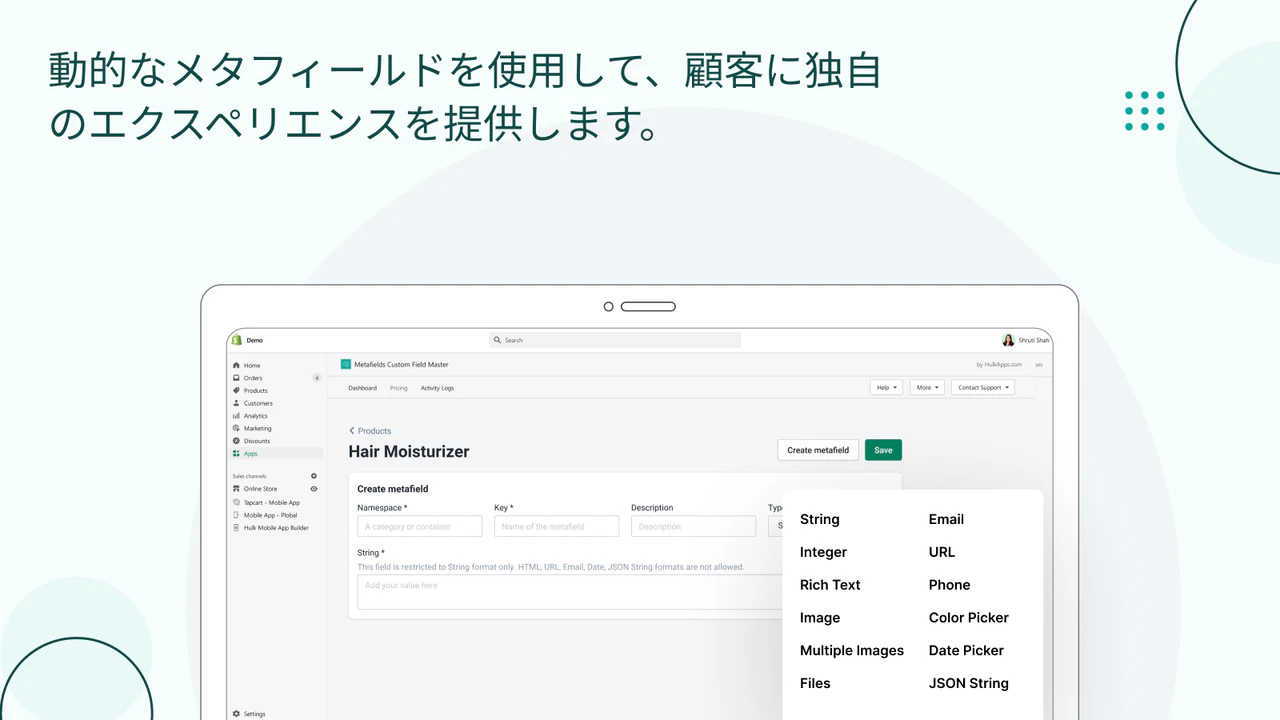Choose Color Picker from type list

coord(969,618)
